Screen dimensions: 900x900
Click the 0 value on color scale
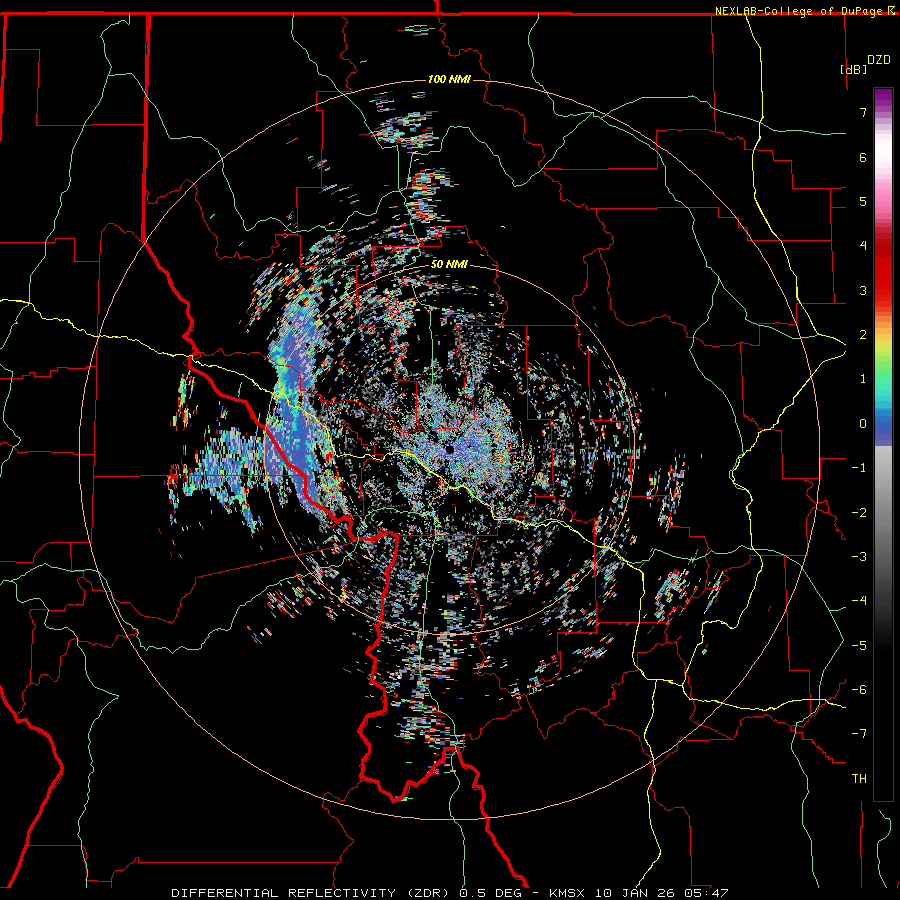(863, 424)
